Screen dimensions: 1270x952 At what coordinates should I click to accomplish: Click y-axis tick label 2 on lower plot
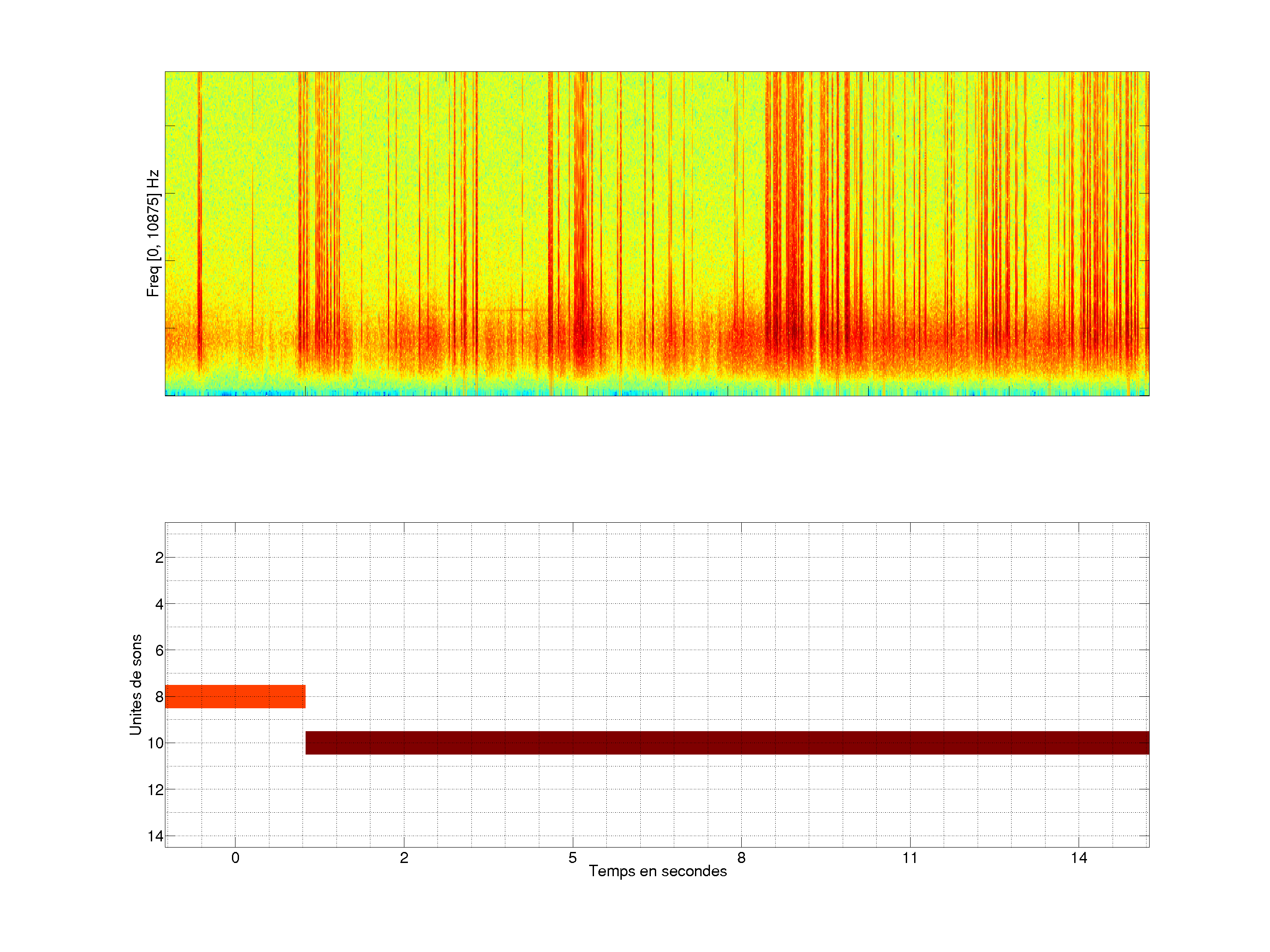pyautogui.click(x=159, y=558)
